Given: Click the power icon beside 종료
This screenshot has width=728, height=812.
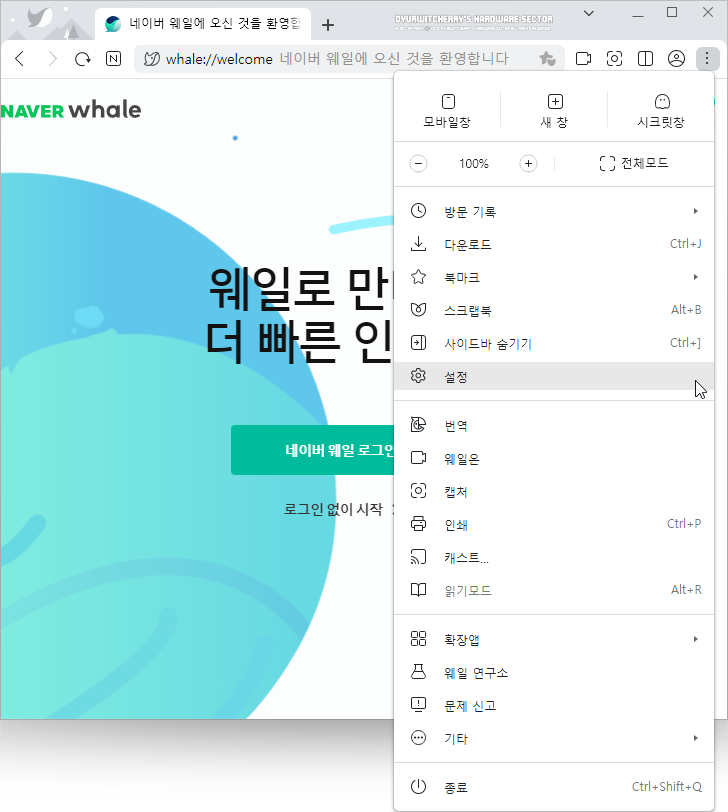Looking at the screenshot, I should pyautogui.click(x=418, y=787).
